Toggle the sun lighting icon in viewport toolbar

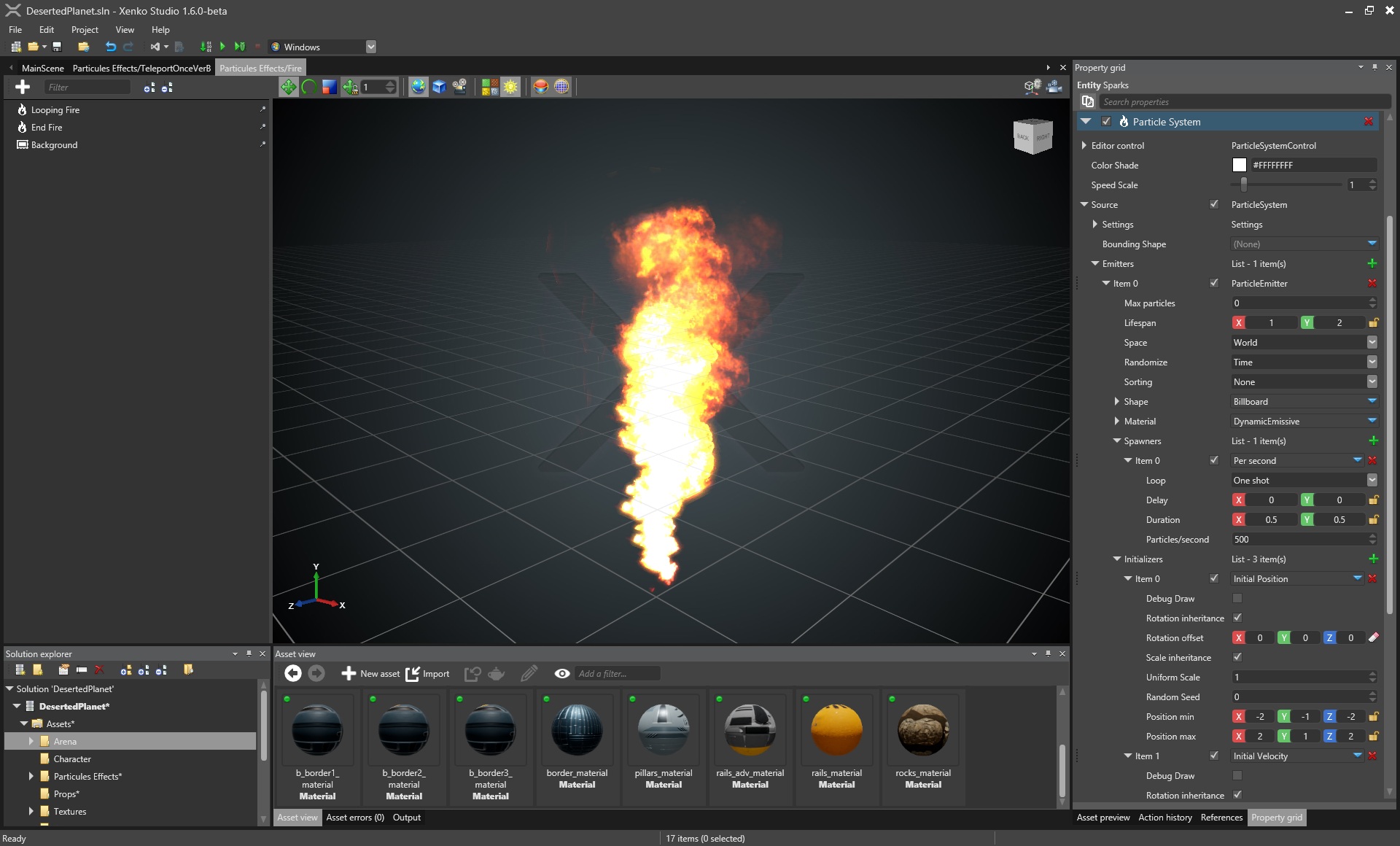pos(510,87)
